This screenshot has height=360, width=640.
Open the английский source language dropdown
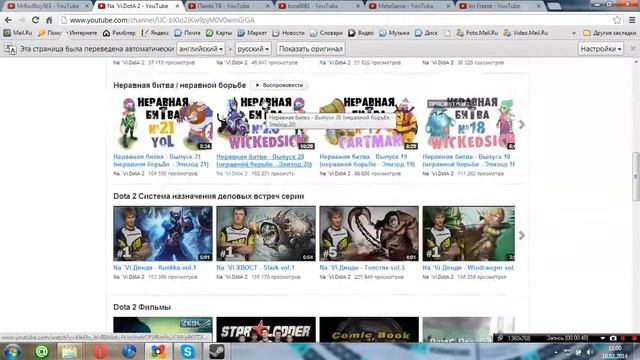(201, 49)
